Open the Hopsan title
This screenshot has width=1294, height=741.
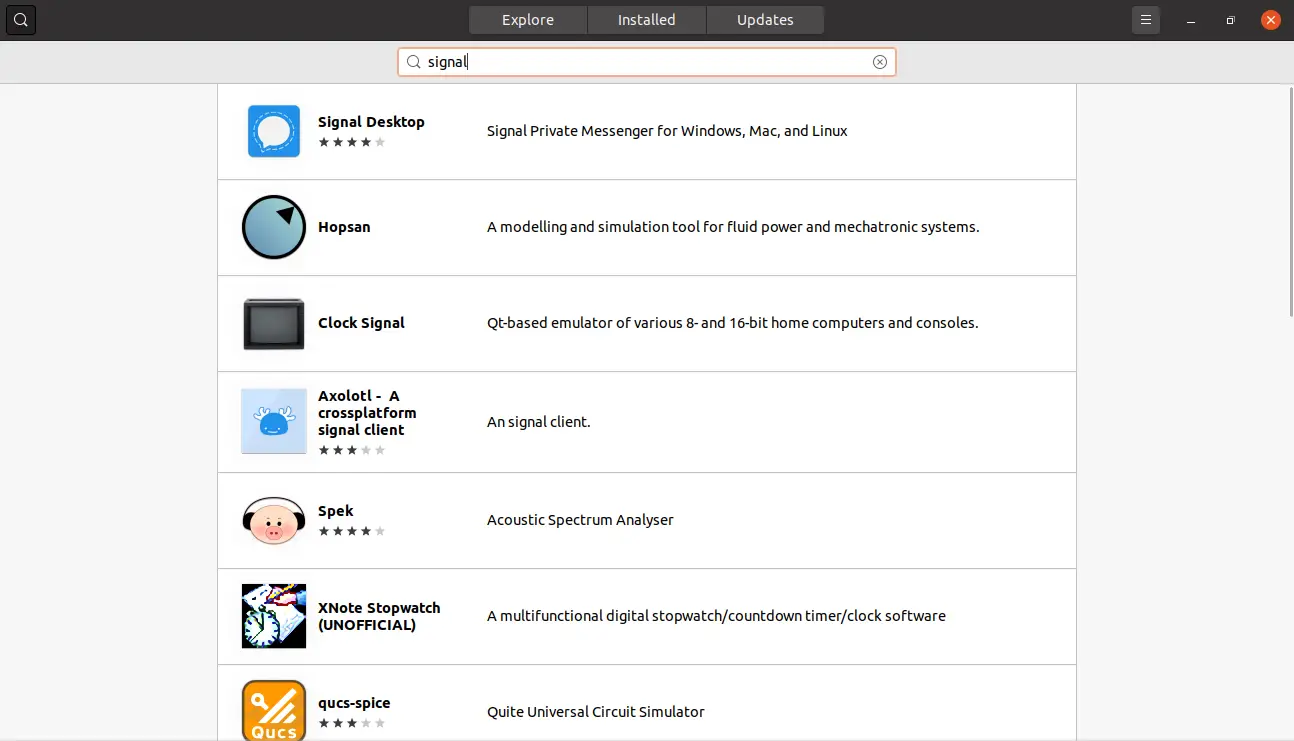(344, 227)
